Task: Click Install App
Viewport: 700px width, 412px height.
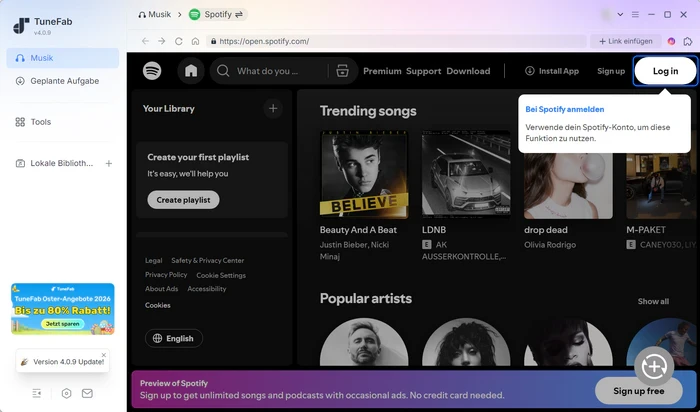Action: pyautogui.click(x=552, y=71)
